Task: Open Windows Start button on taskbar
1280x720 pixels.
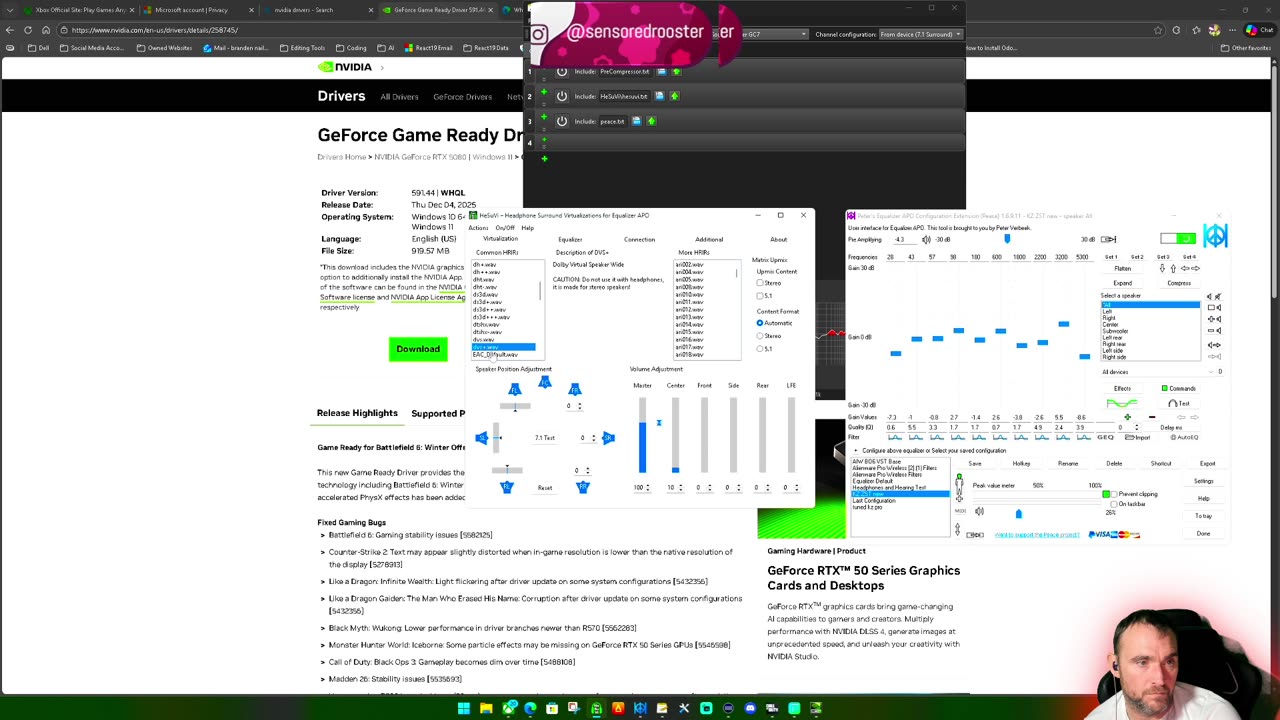Action: click(x=464, y=709)
